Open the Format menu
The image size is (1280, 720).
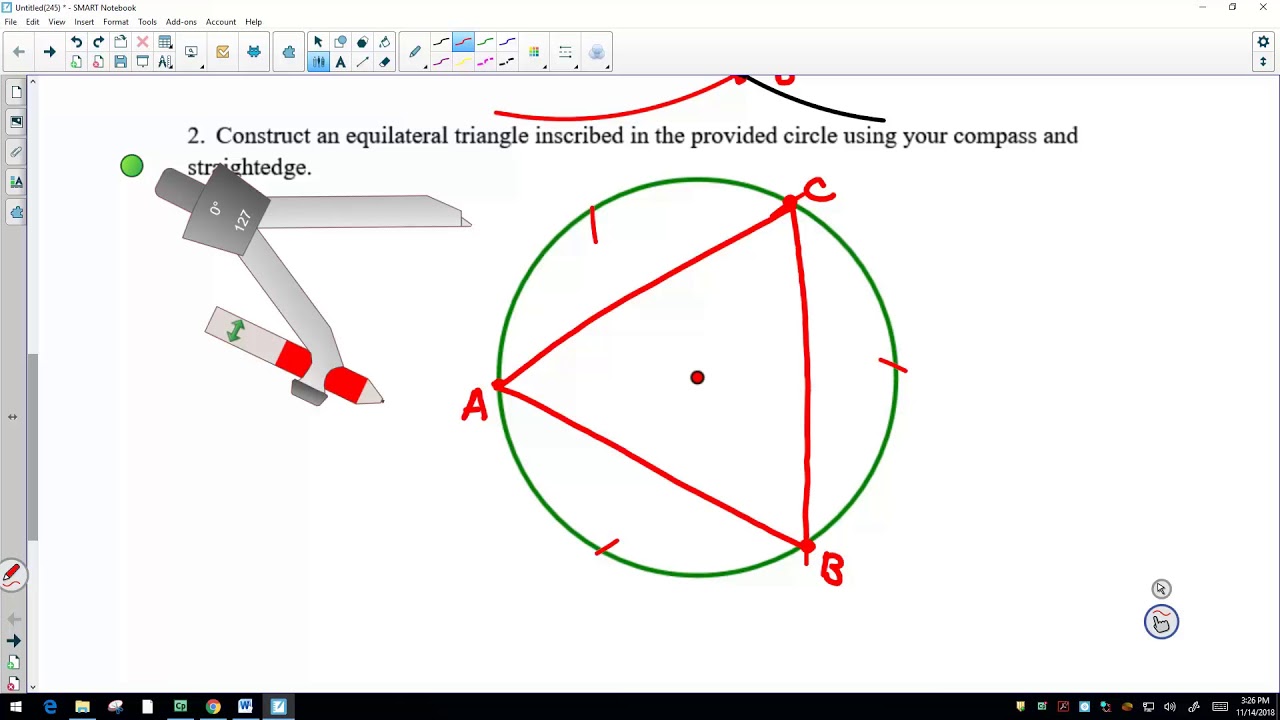(115, 22)
